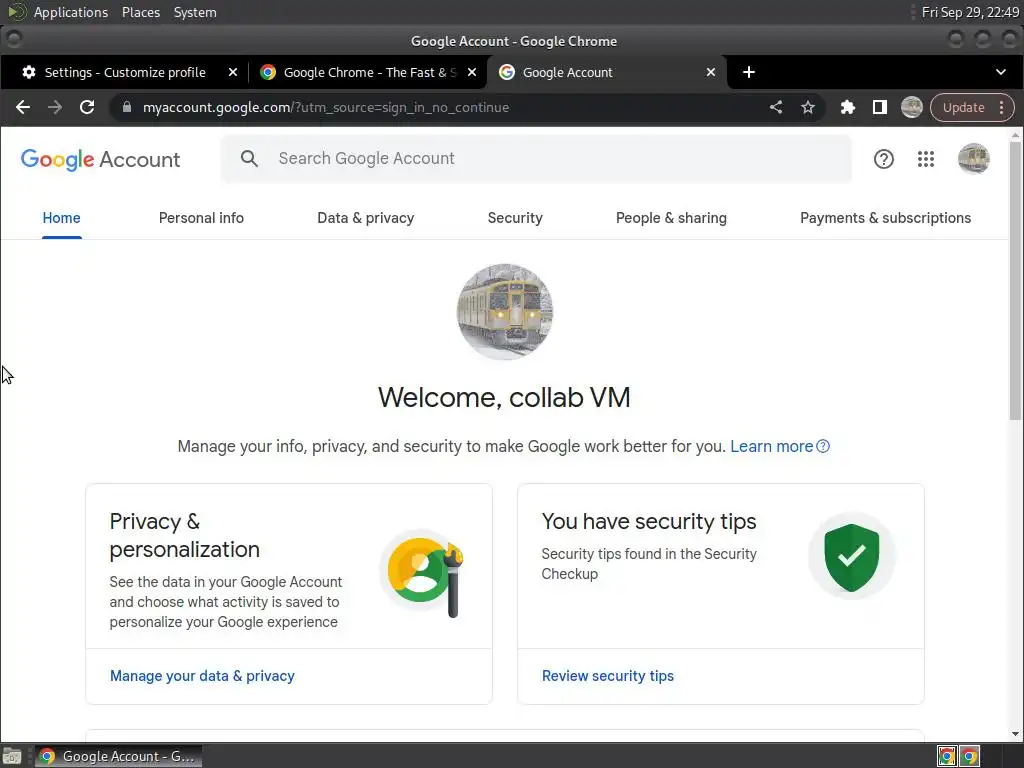1024x768 pixels.
Task: Click the You have security tips heading
Action: click(x=648, y=522)
